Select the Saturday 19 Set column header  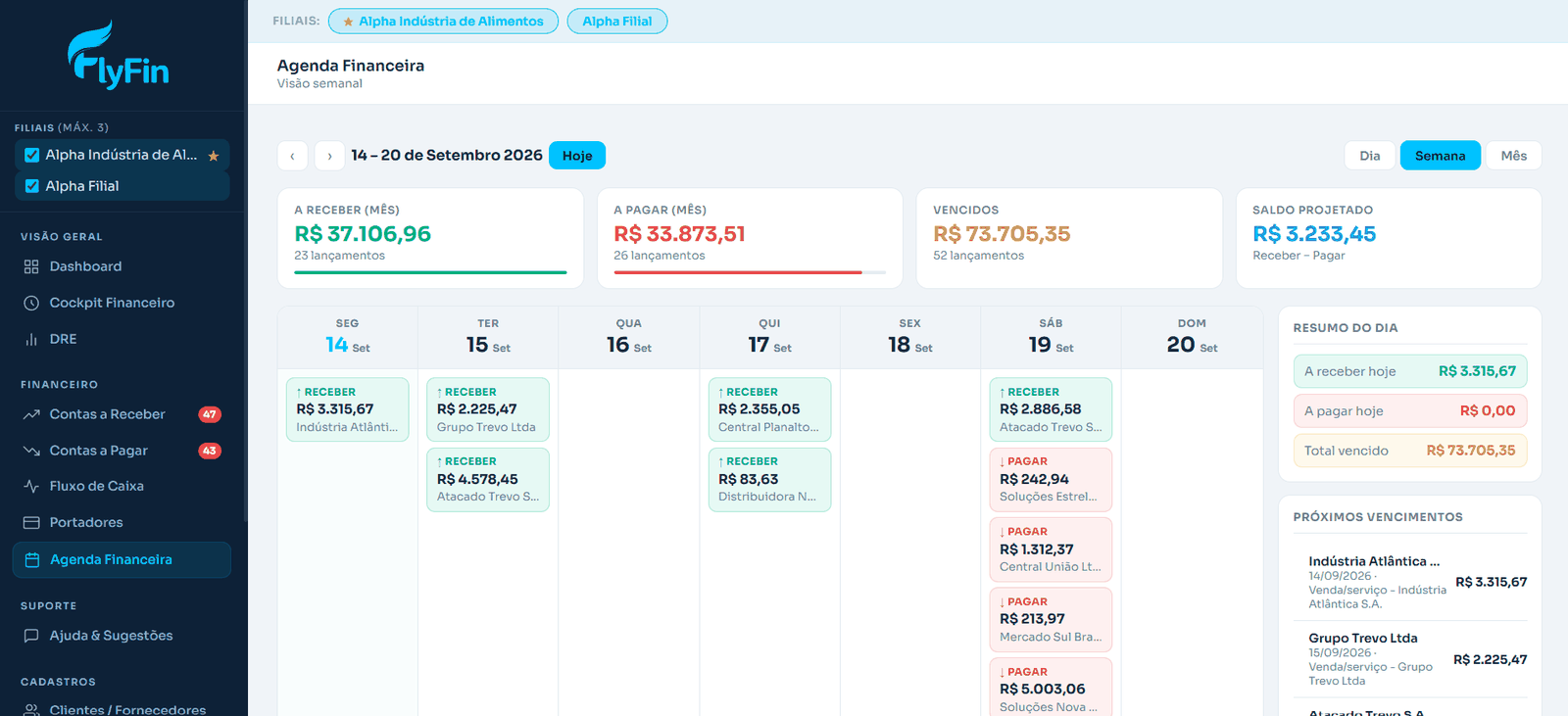[x=1051, y=337]
